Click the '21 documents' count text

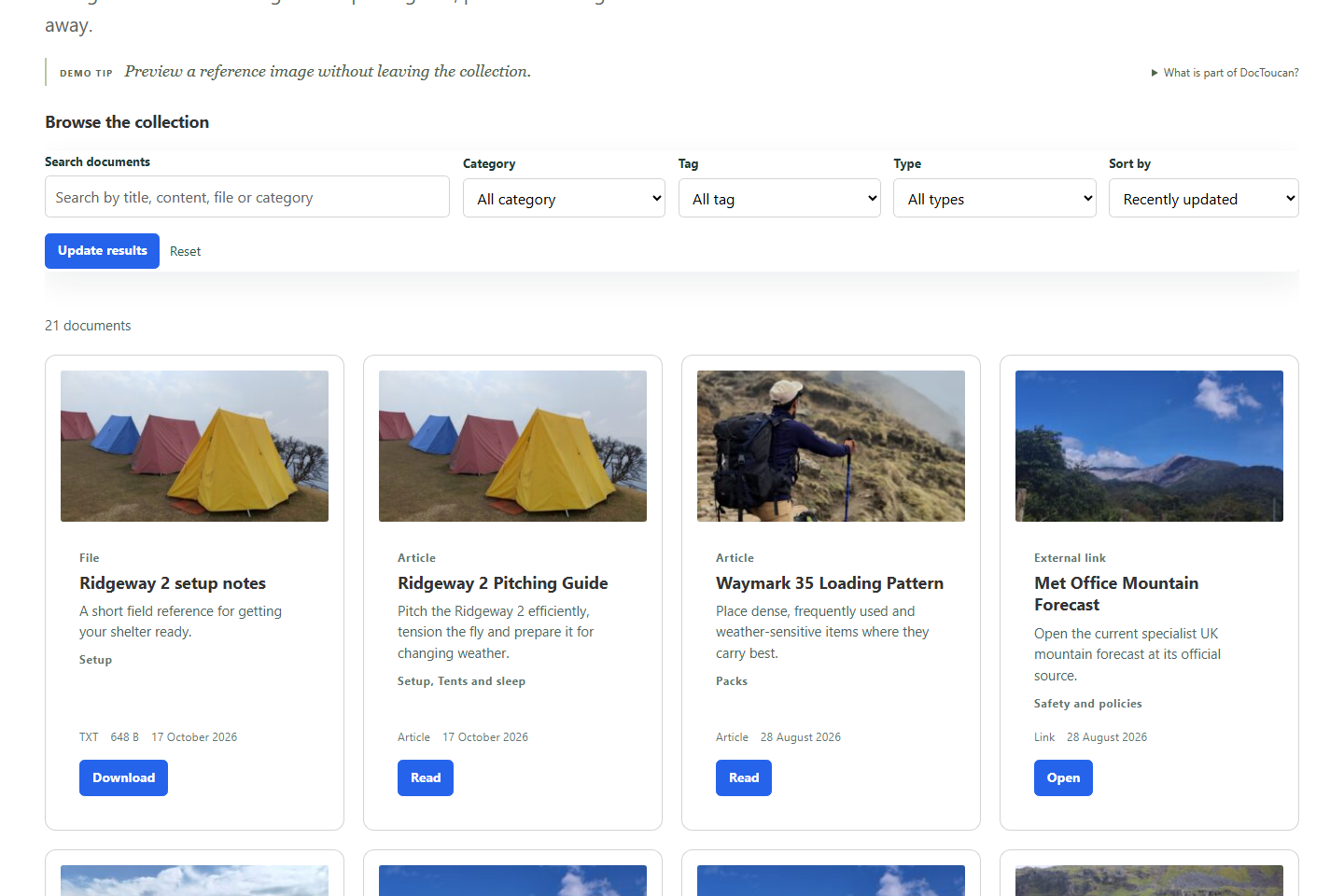pos(88,326)
